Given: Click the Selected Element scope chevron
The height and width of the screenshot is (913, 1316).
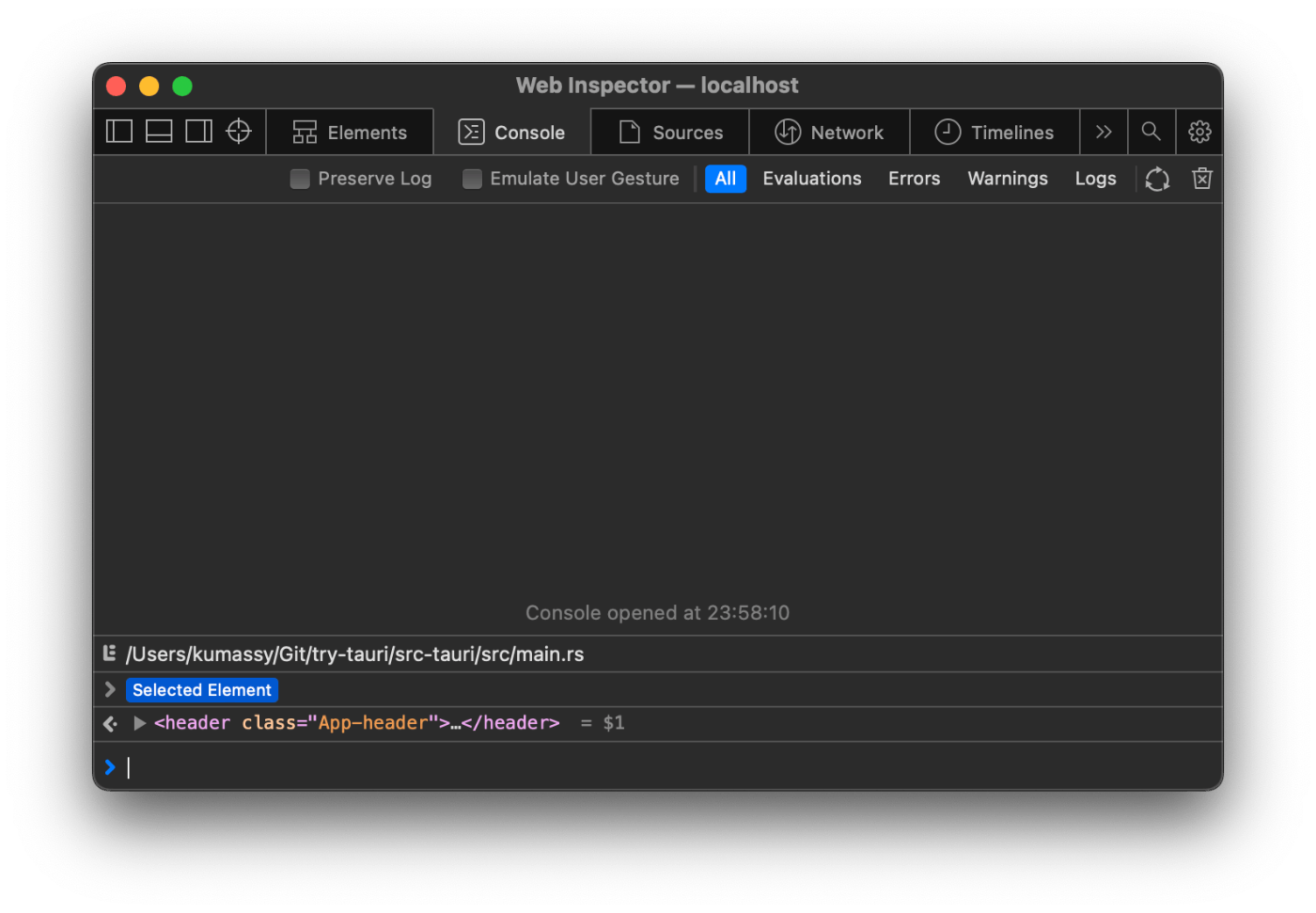Looking at the screenshot, I should pyautogui.click(x=109, y=688).
